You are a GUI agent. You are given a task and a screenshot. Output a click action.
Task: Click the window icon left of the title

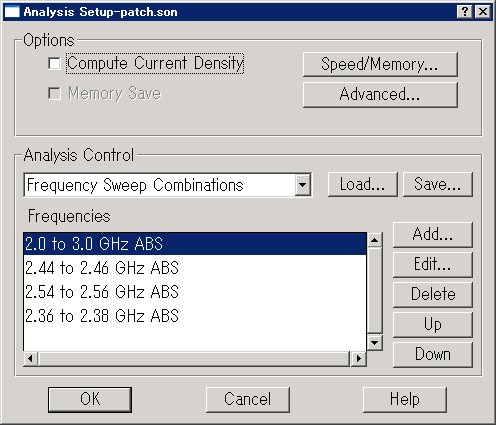(12, 12)
